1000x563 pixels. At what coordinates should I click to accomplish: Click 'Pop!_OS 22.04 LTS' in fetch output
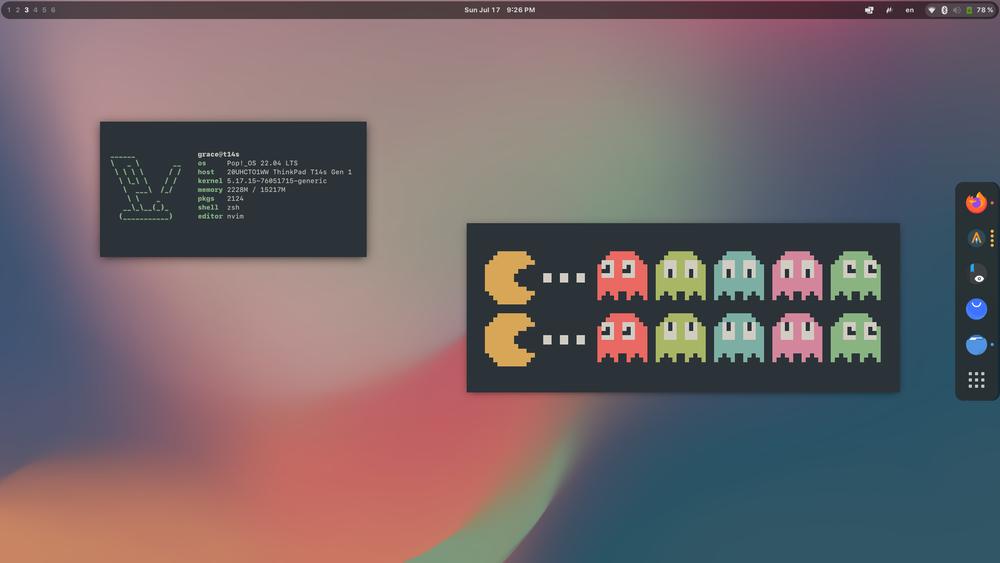[262, 163]
